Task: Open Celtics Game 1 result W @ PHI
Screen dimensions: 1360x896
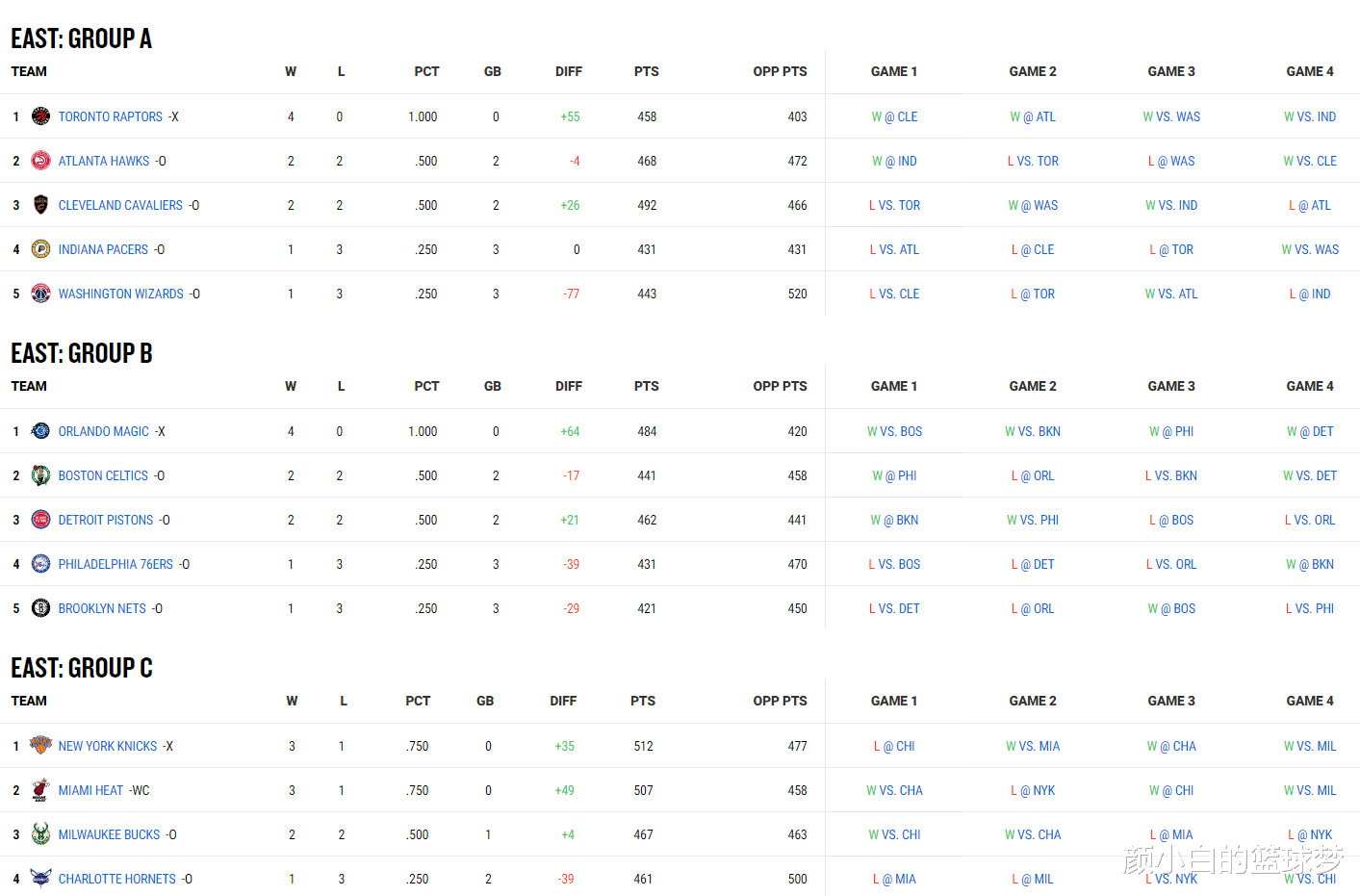Action: 894,475
